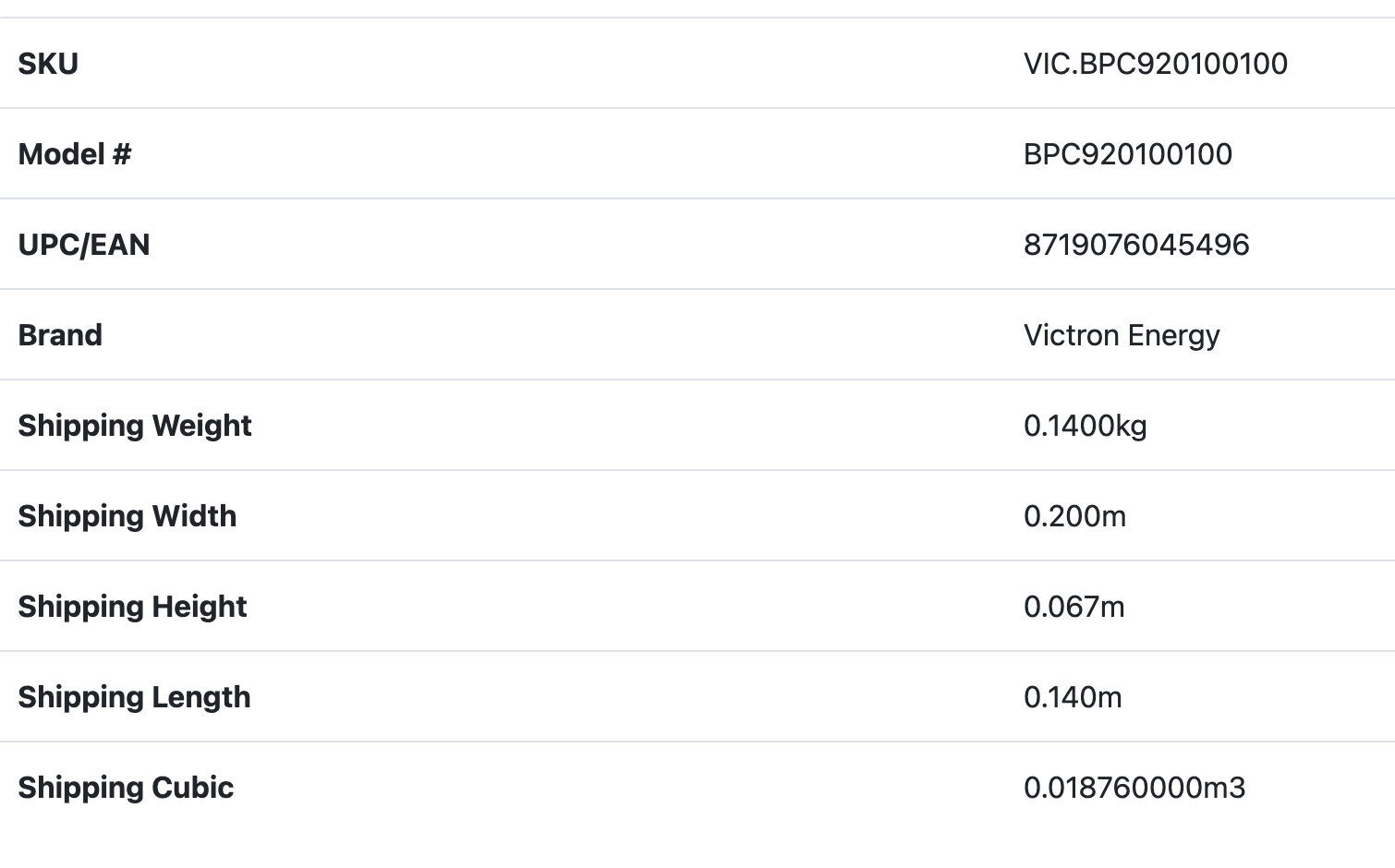This screenshot has height=868, width=1395.
Task: Select the 0.140m length value
Action: 1073,697
